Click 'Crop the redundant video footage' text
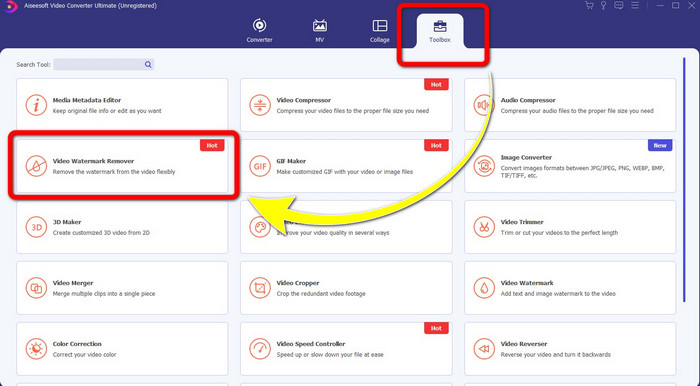The width and height of the screenshot is (700, 386). coord(321,294)
